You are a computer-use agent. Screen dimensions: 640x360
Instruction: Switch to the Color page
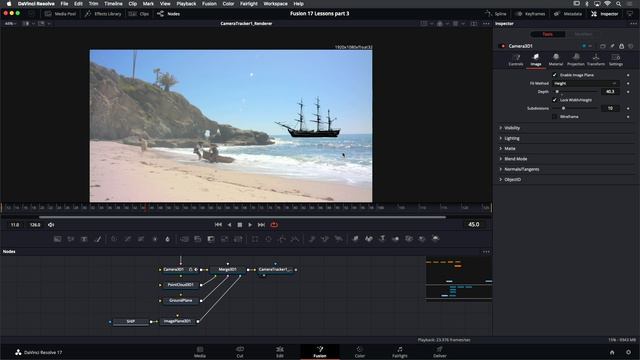[x=360, y=352]
